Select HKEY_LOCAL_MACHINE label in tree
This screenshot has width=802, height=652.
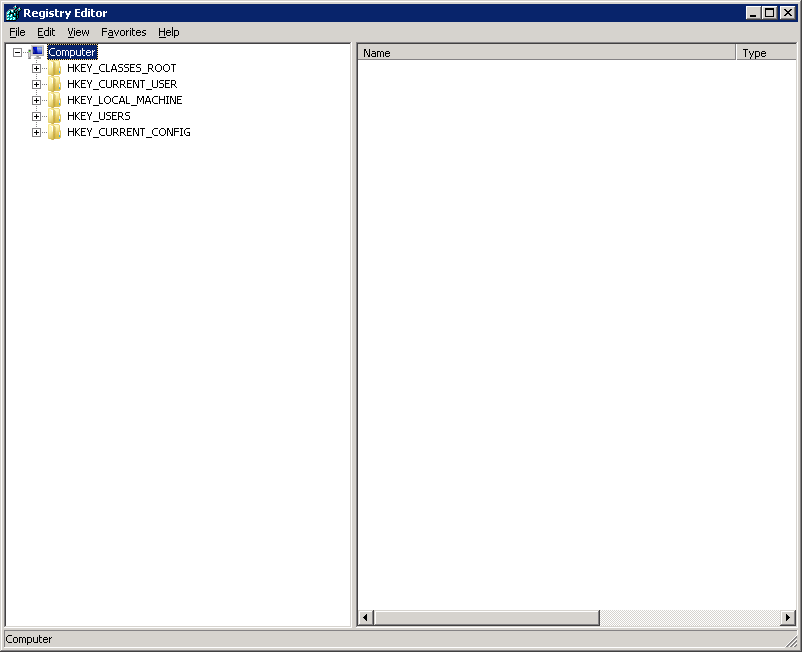(x=125, y=100)
